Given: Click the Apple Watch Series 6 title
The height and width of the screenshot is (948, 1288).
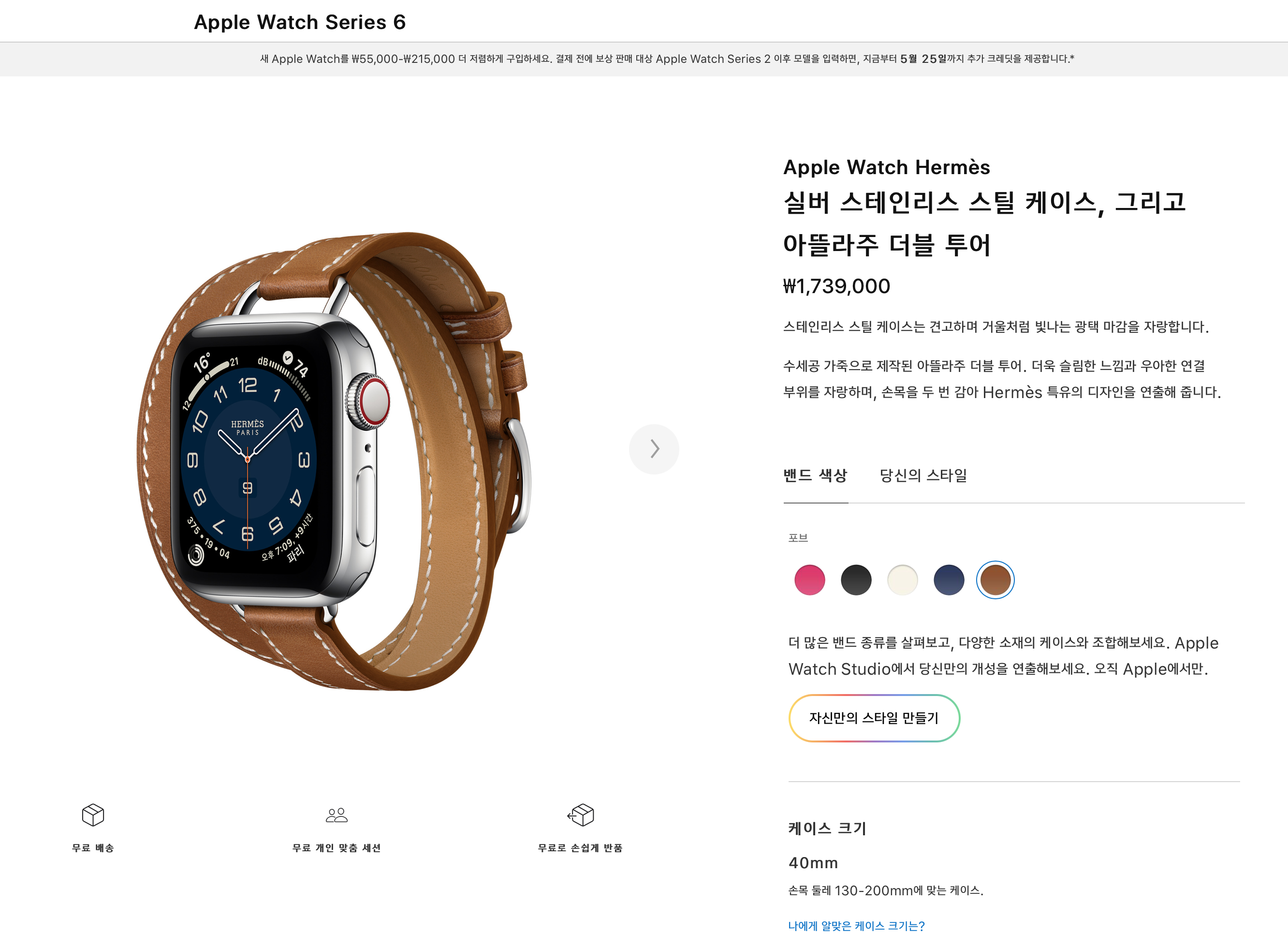Looking at the screenshot, I should coord(300,22).
